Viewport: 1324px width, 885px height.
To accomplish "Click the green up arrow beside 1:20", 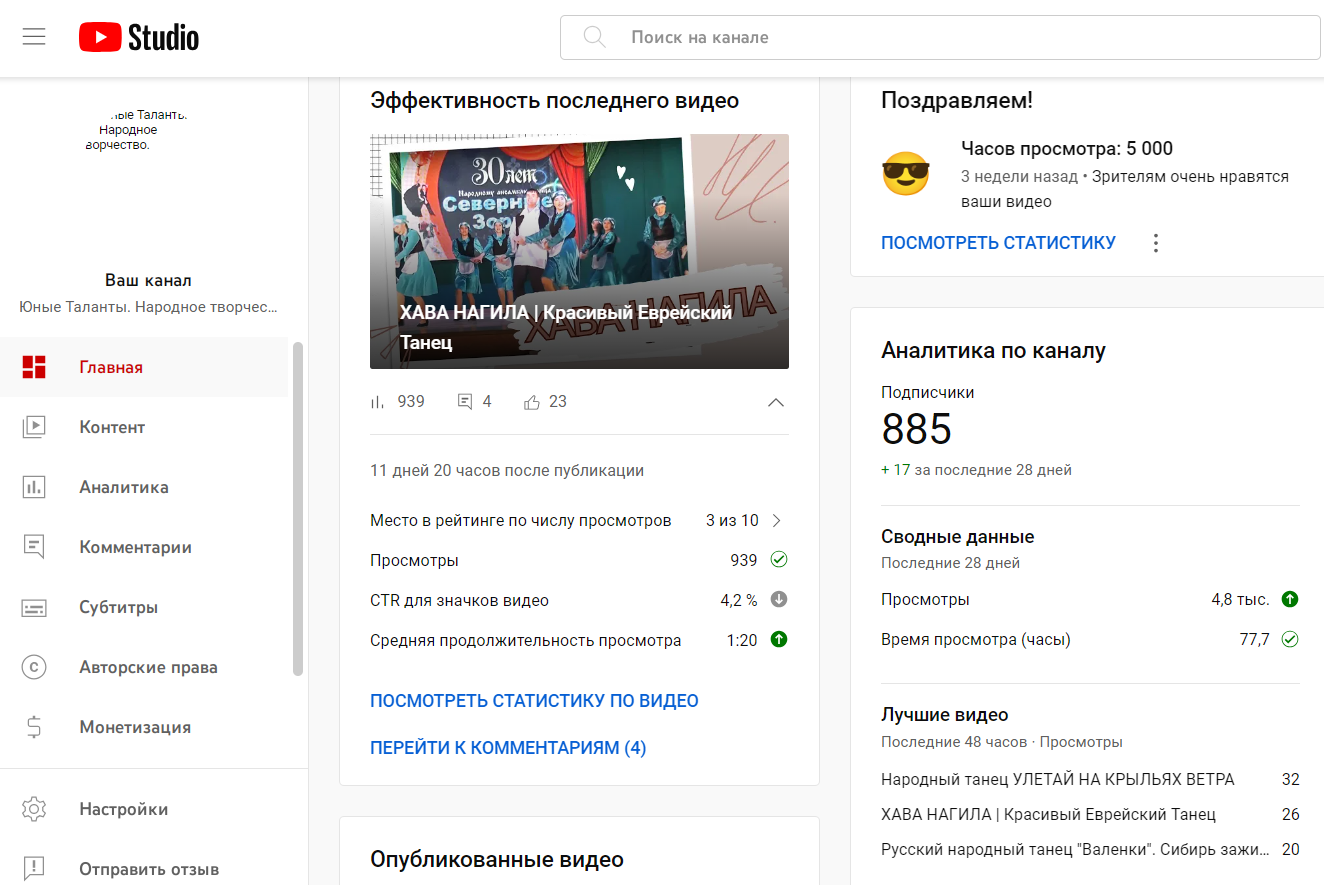I will point(779,639).
